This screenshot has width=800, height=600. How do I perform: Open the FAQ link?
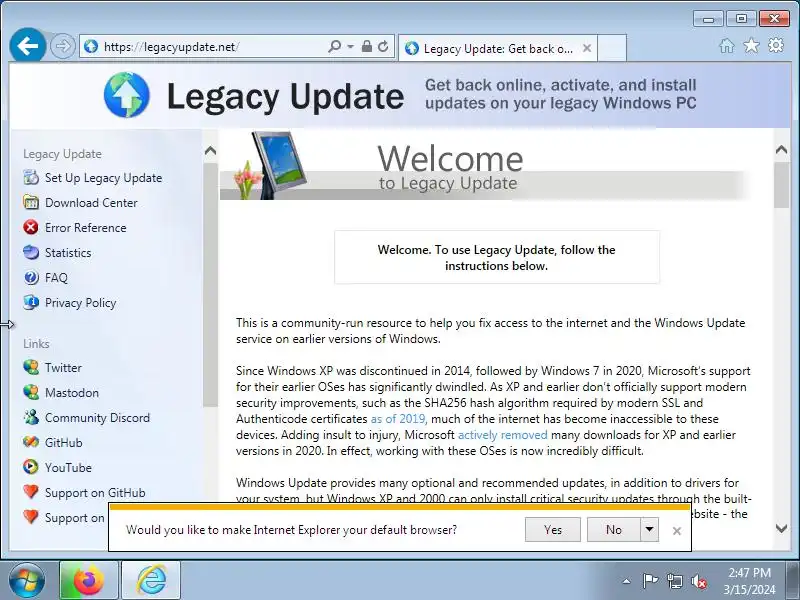pos(56,278)
